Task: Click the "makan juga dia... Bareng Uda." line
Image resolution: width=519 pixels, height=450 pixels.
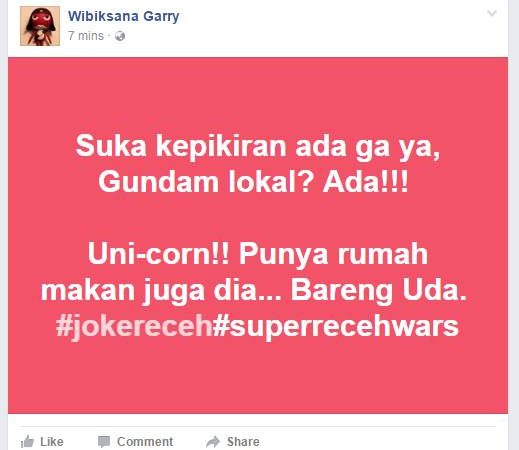Action: tap(253, 290)
